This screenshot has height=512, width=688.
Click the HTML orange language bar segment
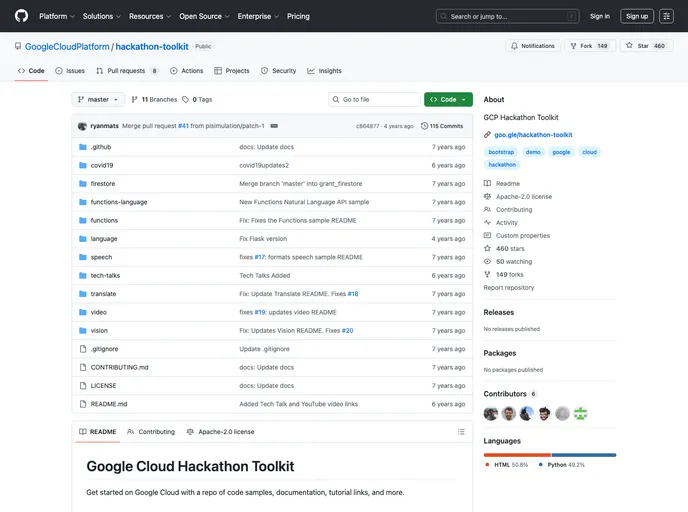click(x=517, y=455)
